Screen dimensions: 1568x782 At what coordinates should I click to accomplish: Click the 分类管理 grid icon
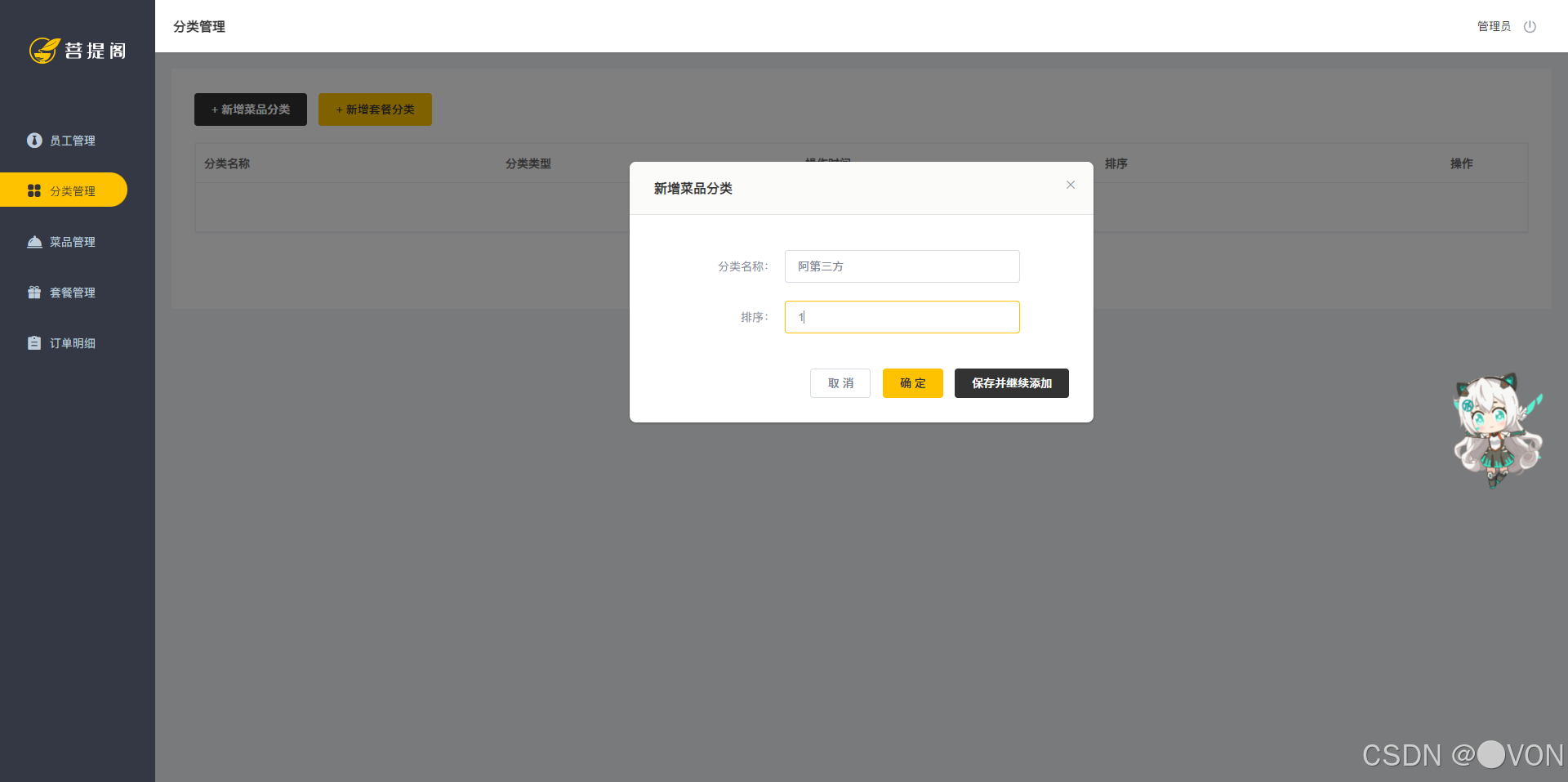click(x=34, y=190)
